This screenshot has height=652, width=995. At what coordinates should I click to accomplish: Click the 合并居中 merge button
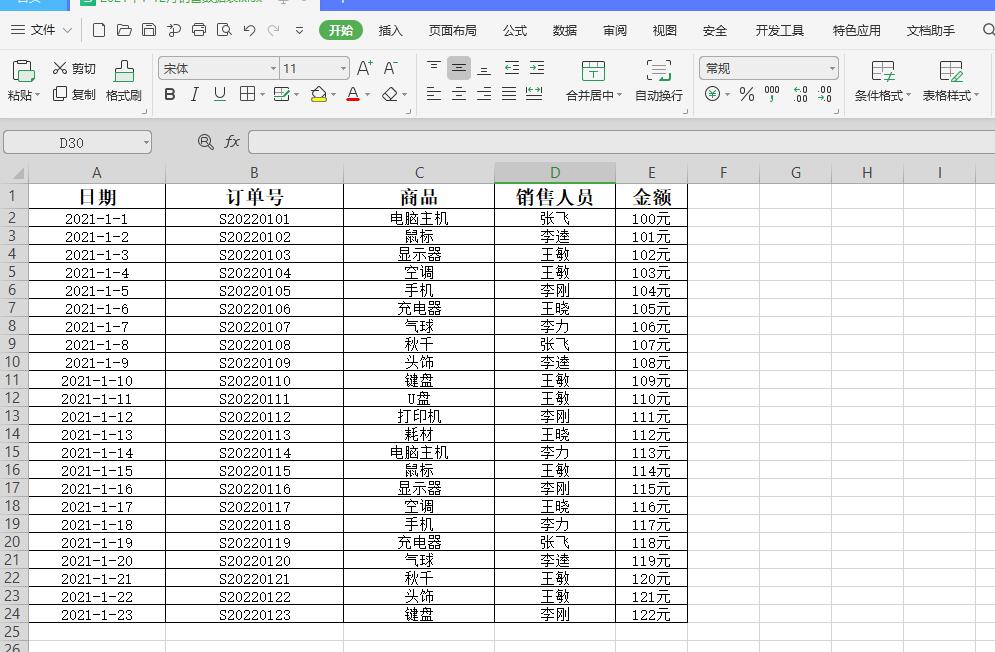tap(593, 81)
